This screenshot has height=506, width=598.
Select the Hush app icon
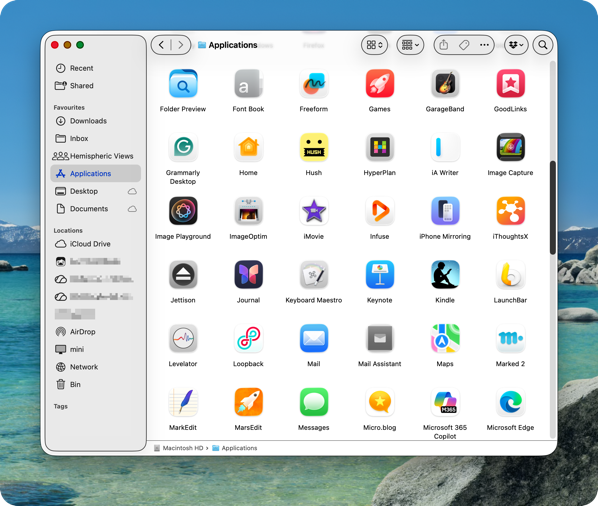(x=314, y=147)
